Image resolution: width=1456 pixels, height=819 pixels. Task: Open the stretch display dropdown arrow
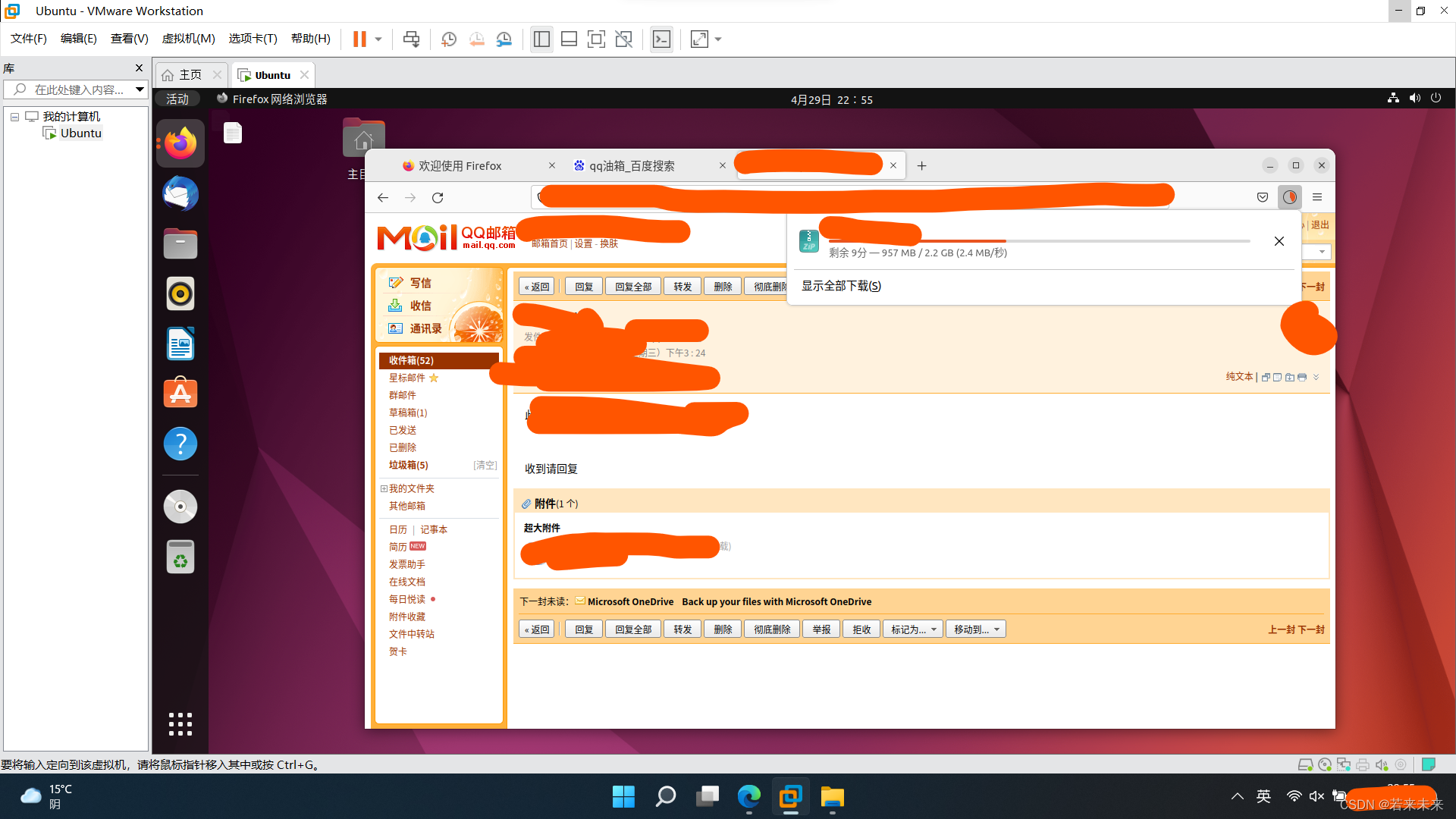tap(718, 39)
